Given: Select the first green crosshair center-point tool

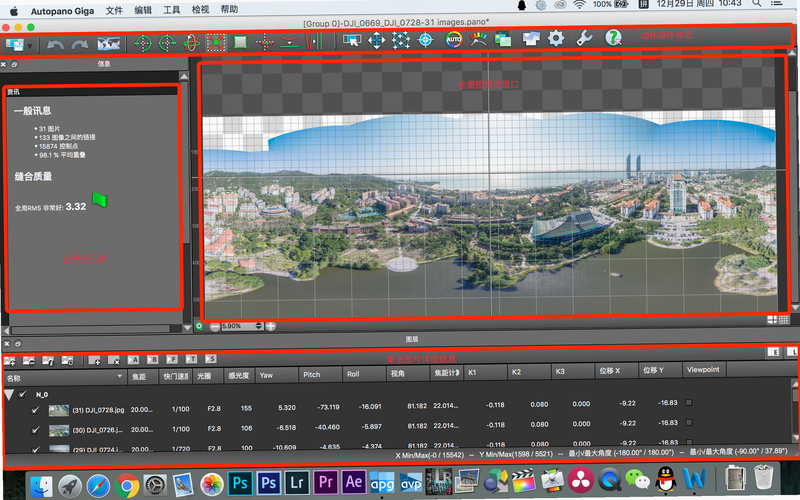Looking at the screenshot, I should 142,42.
